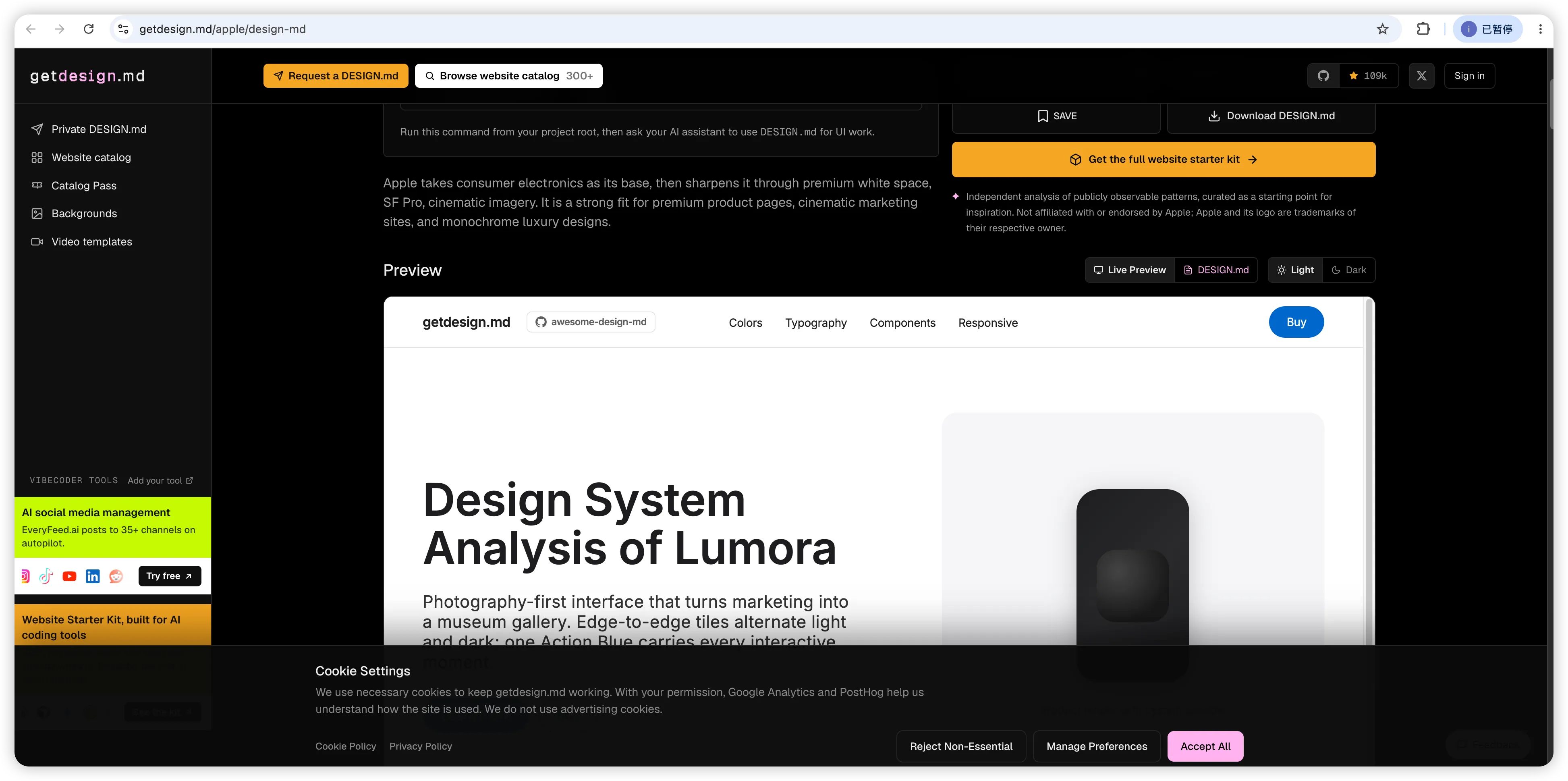
Task: Click the "Preview" section heading
Action: [x=412, y=270]
